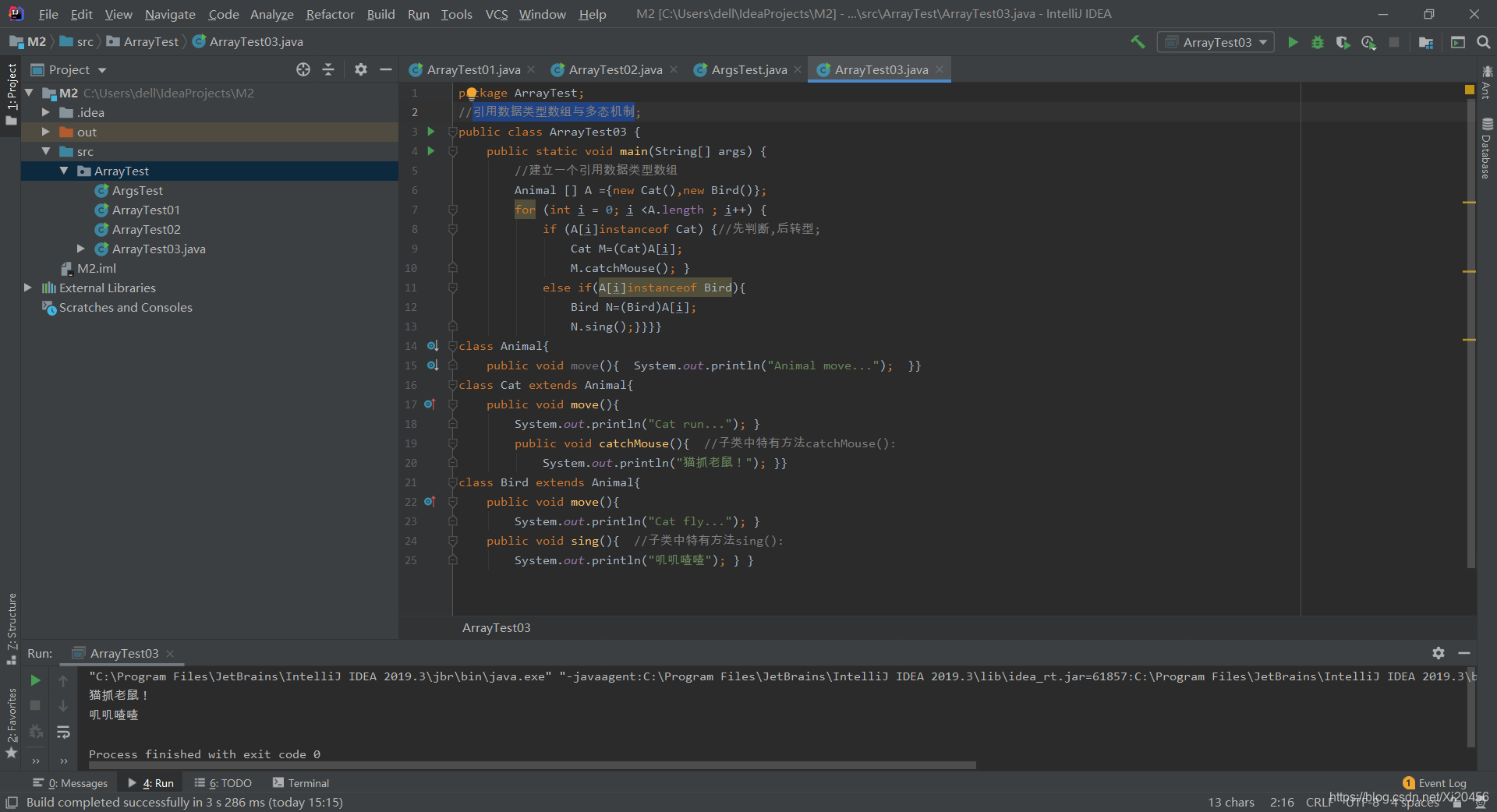Open the 0: Messages tool window
1497x812 pixels.
pyautogui.click(x=70, y=783)
